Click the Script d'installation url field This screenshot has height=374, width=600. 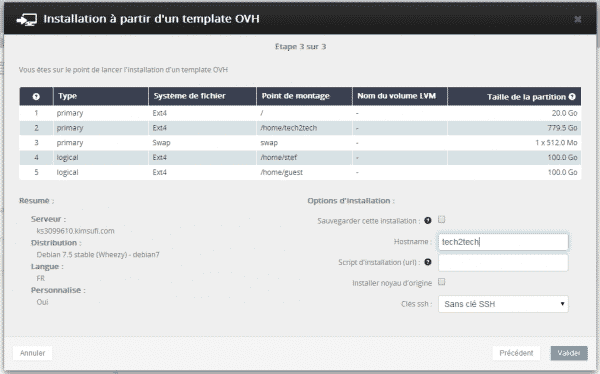[503, 263]
